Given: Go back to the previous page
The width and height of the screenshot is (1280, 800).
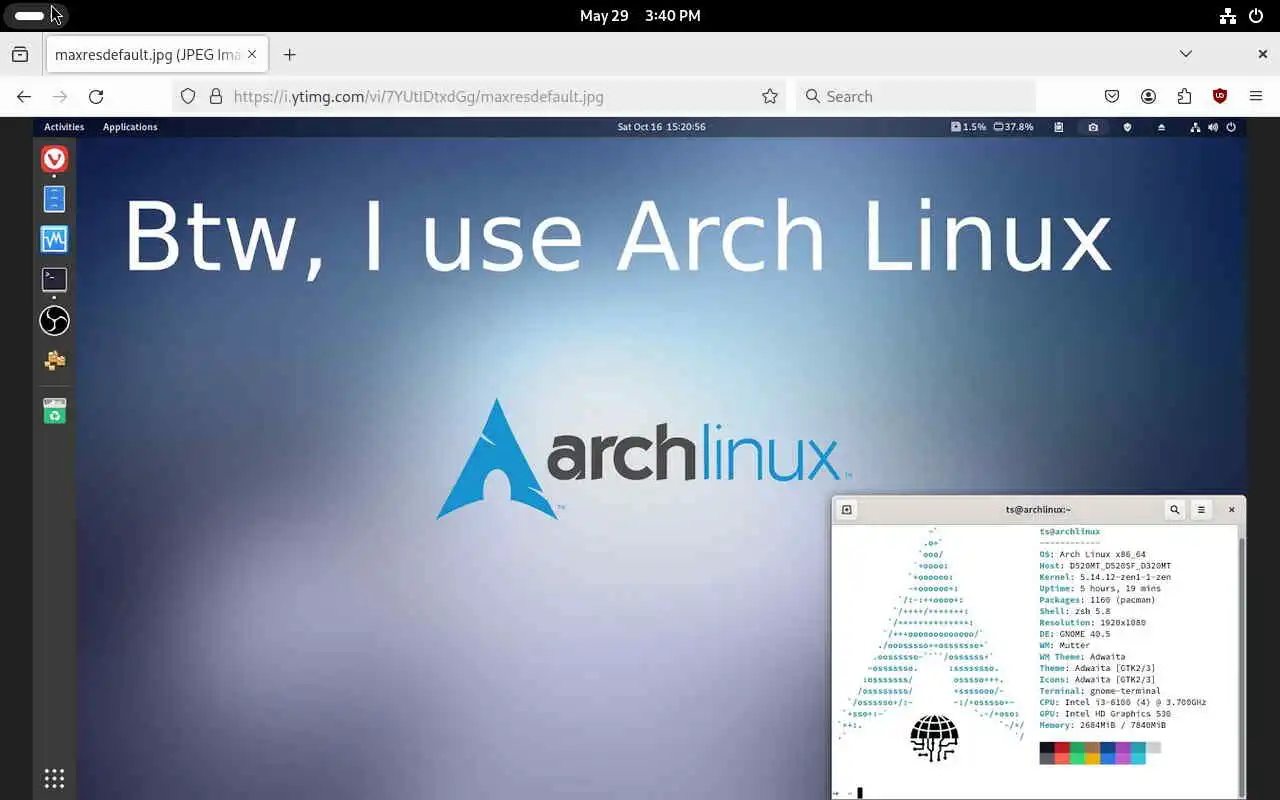Looking at the screenshot, I should (x=24, y=96).
